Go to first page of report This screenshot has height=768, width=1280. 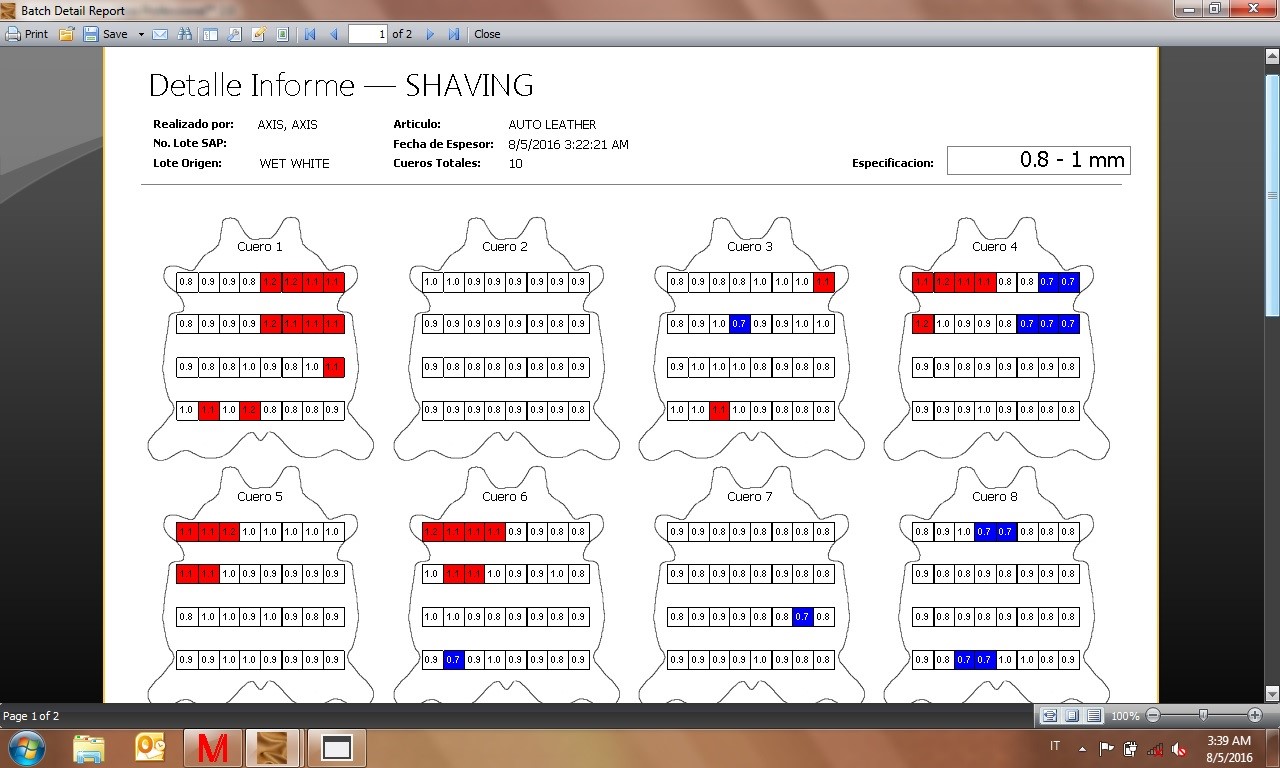point(310,34)
